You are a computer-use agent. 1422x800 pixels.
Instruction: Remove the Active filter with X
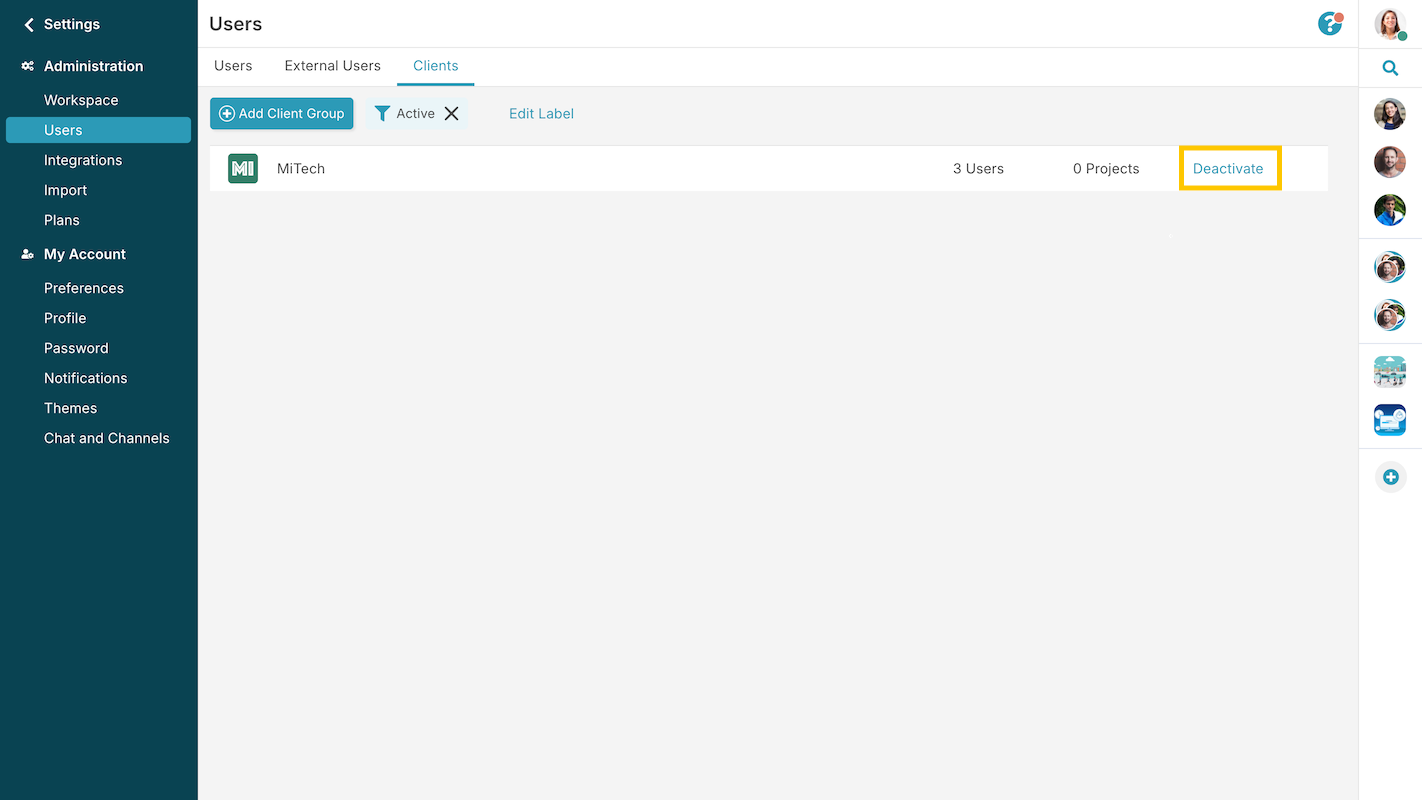click(452, 113)
